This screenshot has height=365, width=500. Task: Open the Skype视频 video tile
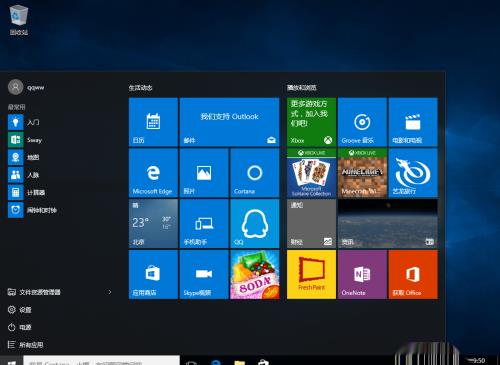[x=204, y=275]
